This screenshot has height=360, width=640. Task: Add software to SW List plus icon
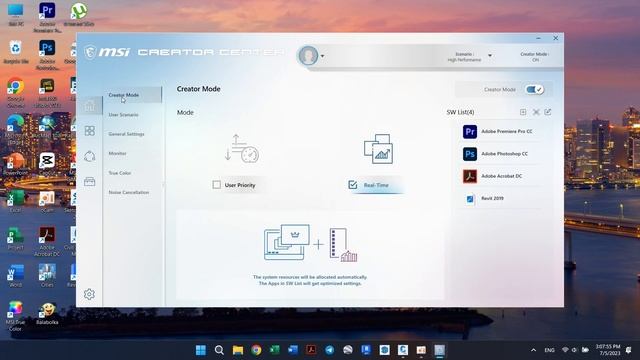pos(523,112)
